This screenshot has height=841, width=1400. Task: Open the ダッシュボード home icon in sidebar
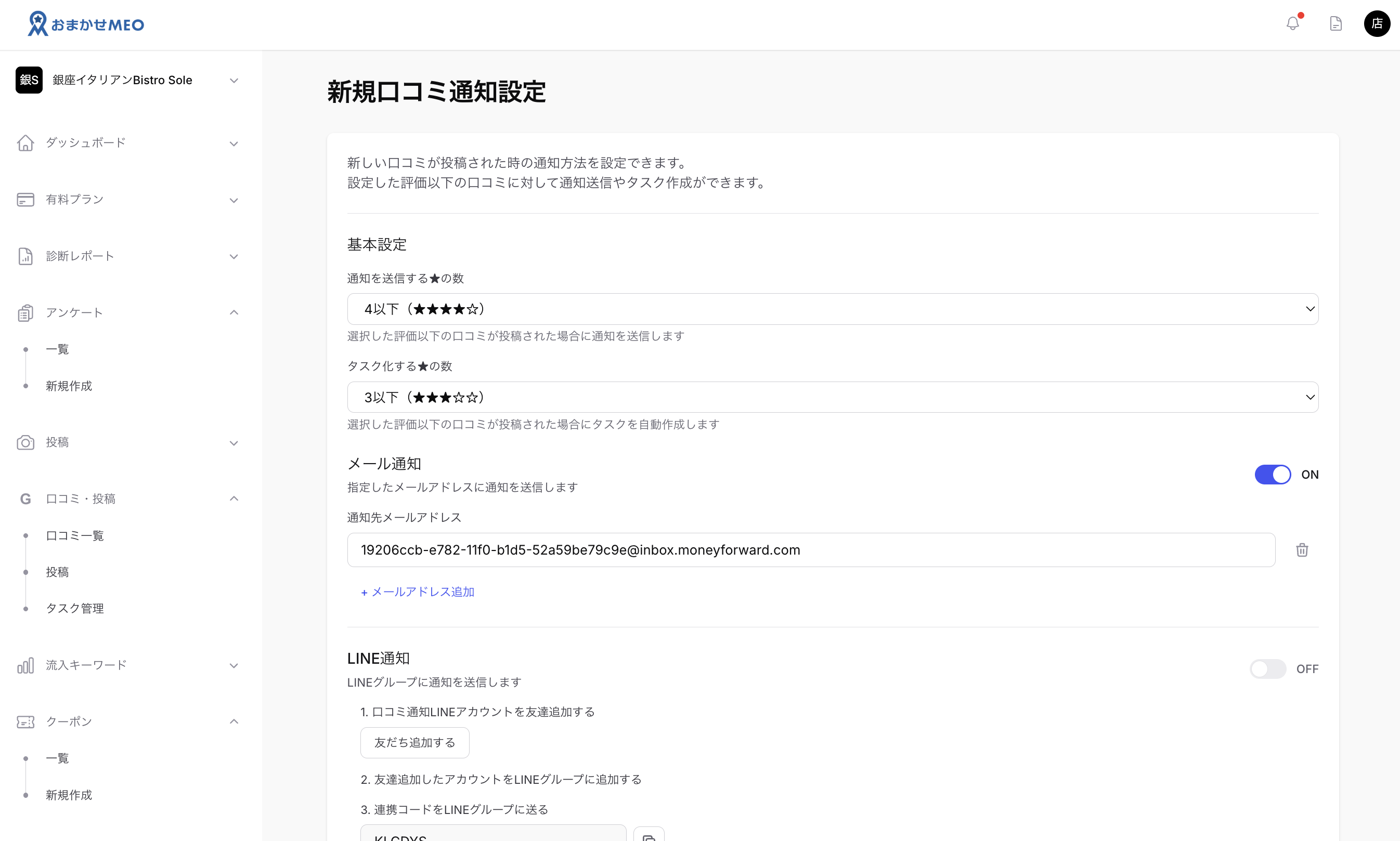(x=25, y=143)
